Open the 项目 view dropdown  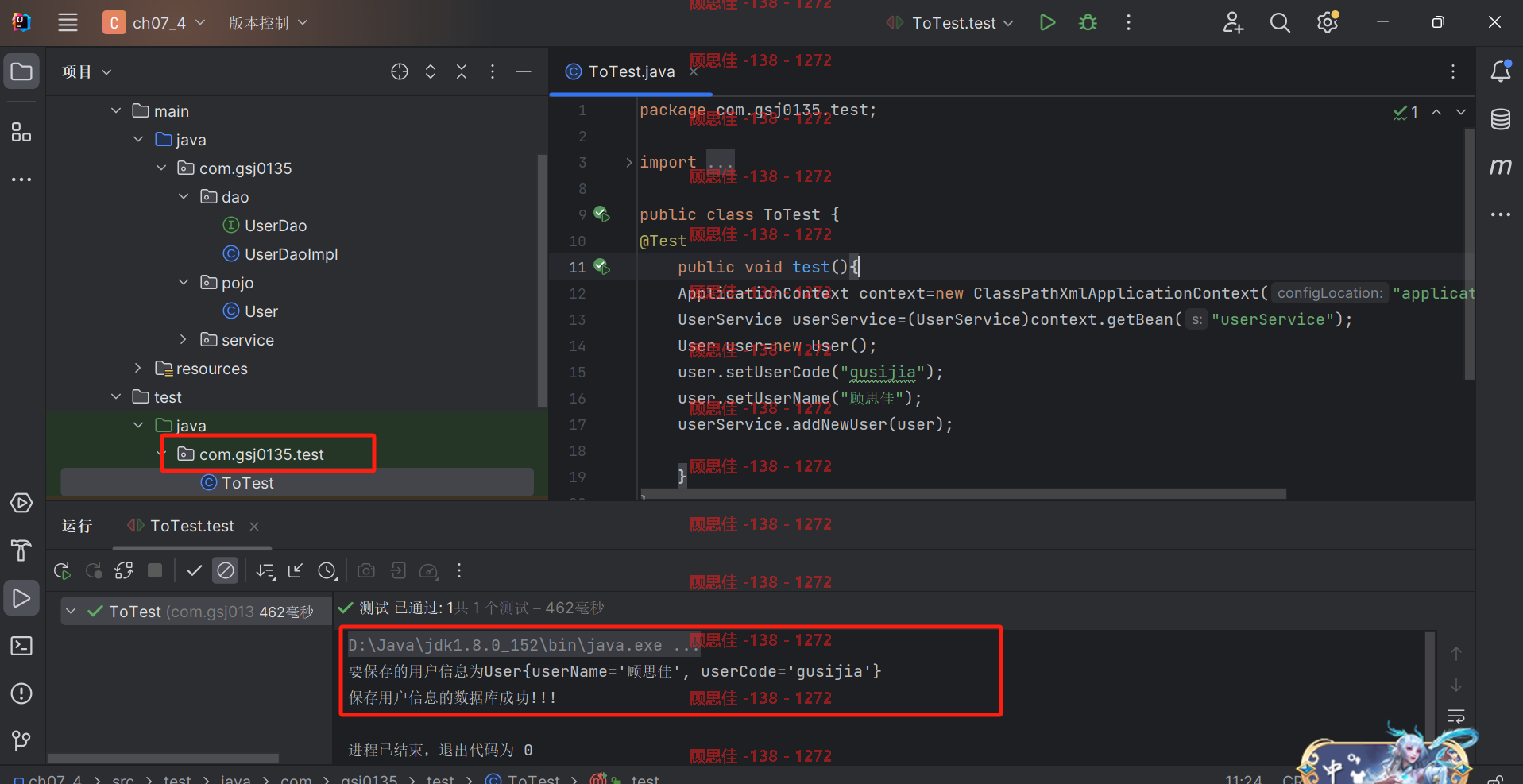click(87, 71)
